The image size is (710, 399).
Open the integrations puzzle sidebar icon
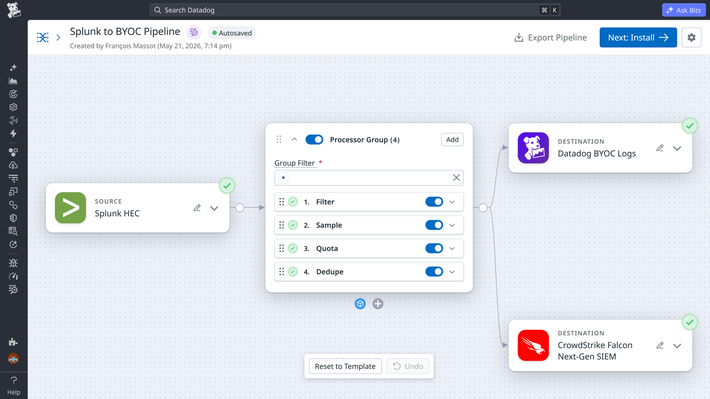point(13,342)
